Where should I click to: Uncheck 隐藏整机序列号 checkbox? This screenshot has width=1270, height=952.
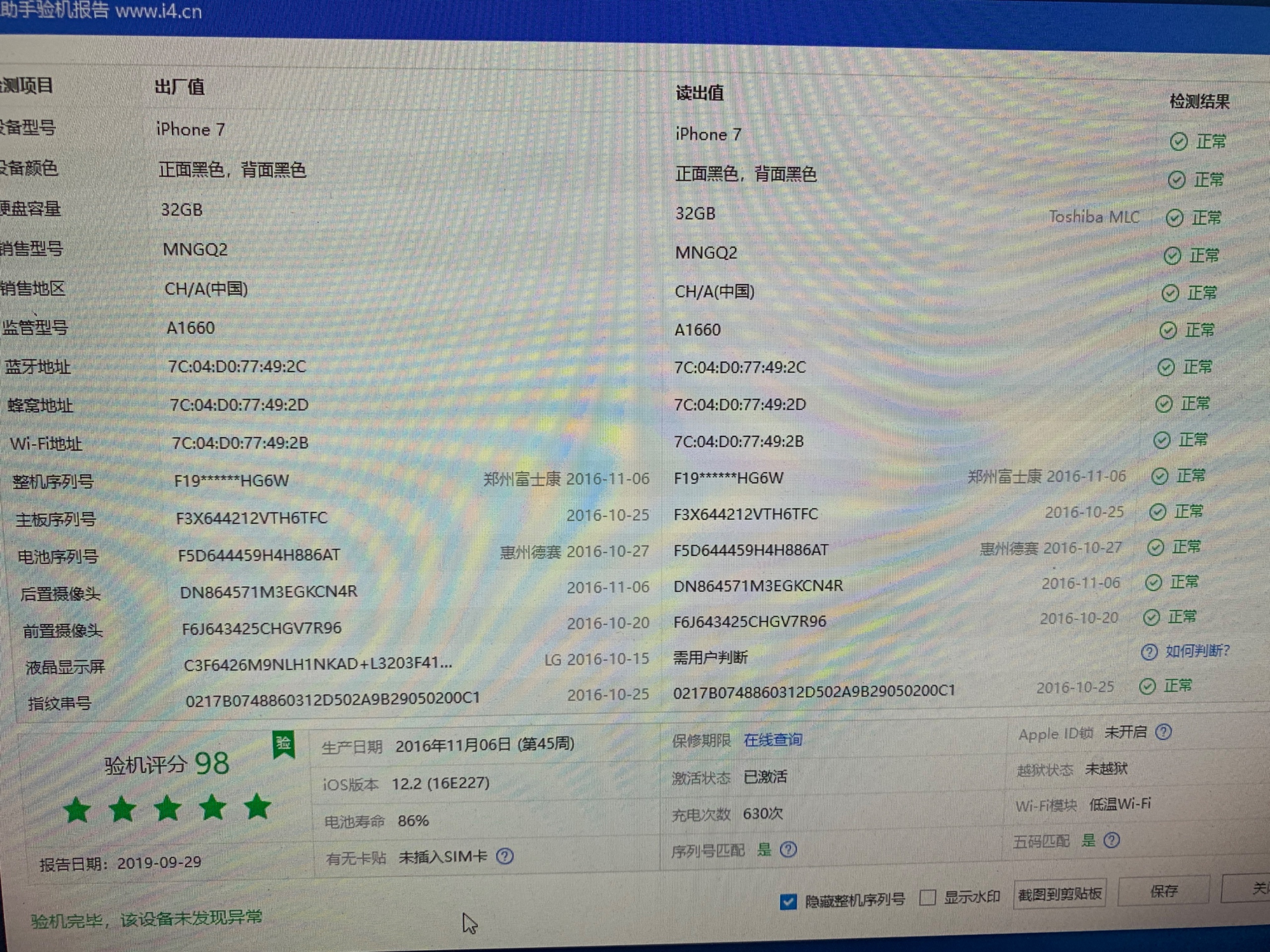(788, 901)
